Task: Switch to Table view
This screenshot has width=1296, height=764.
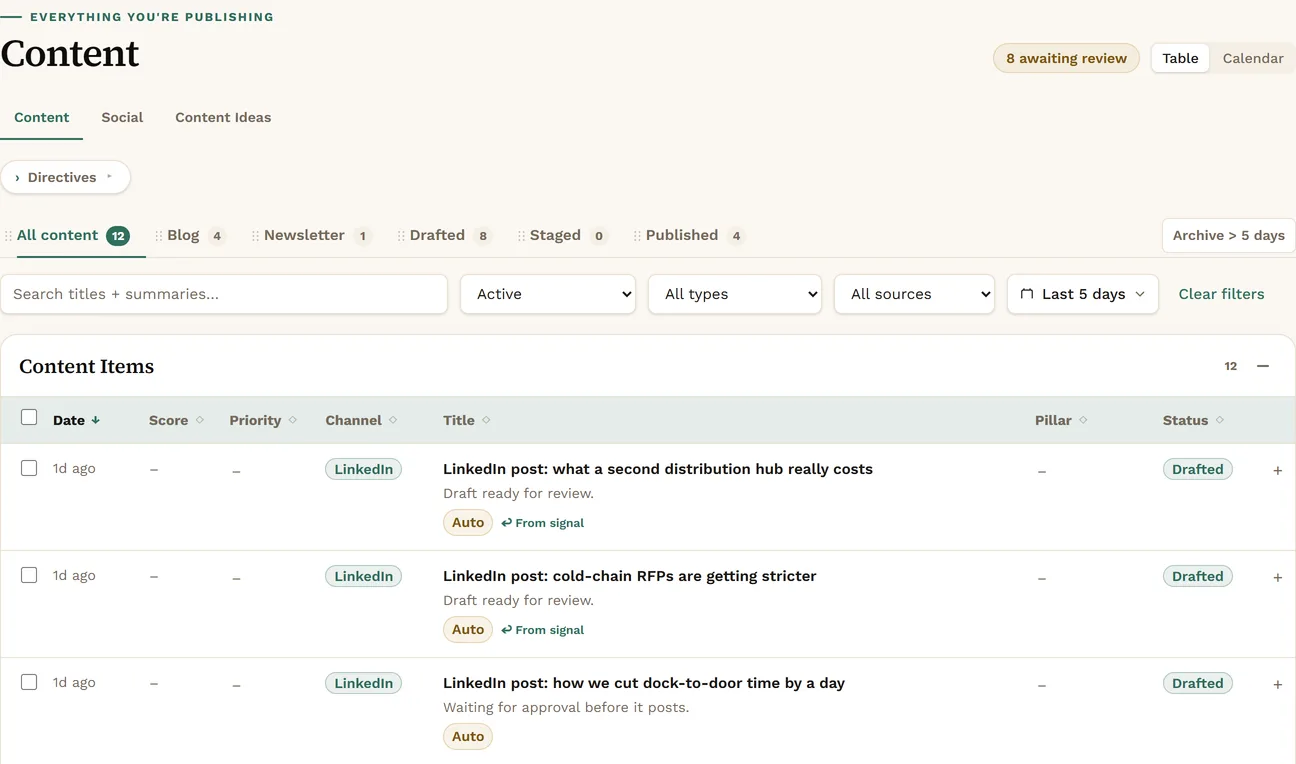Action: [x=1180, y=58]
